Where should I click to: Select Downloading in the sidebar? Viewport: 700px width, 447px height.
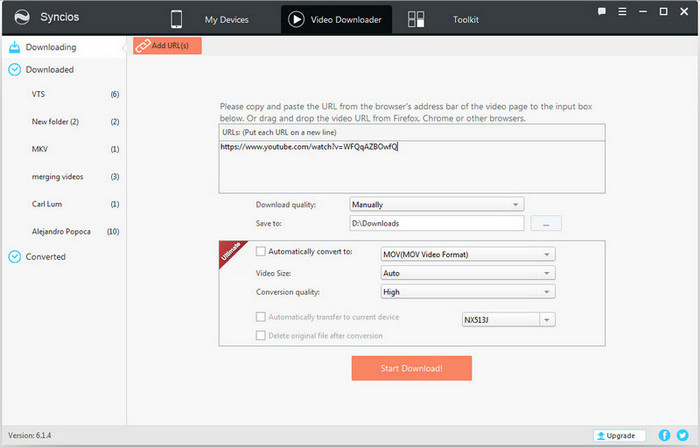pos(64,47)
